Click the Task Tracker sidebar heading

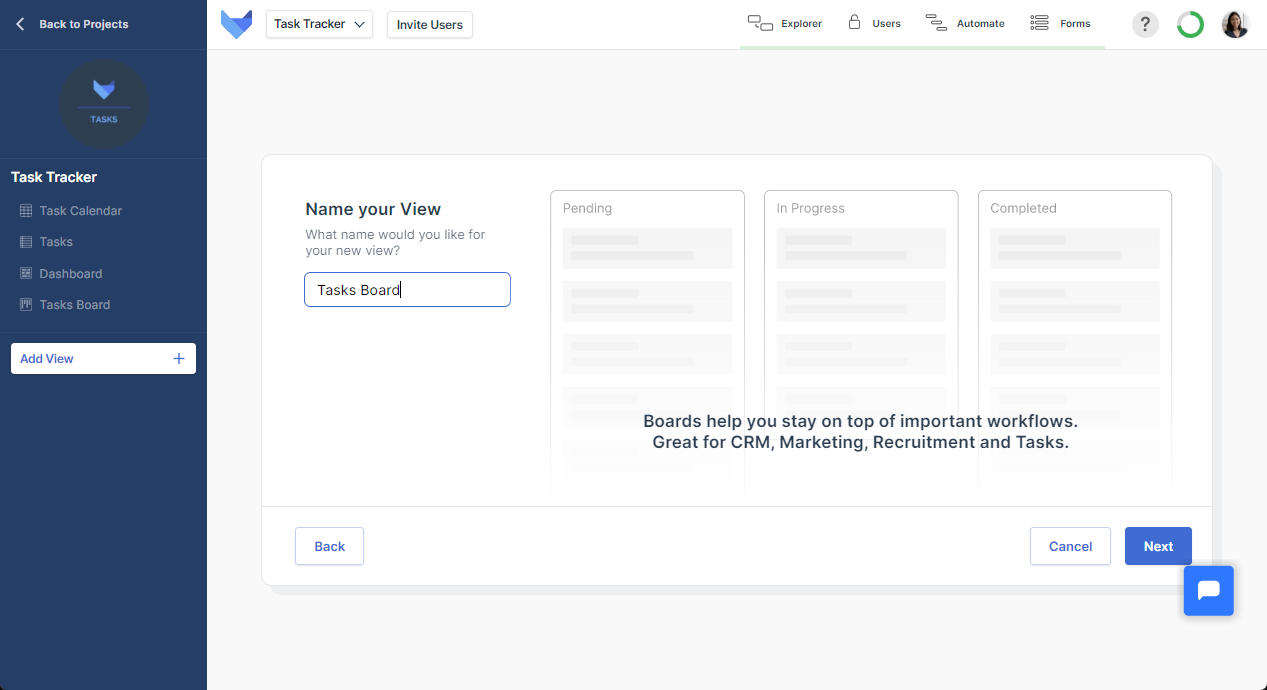[x=54, y=177]
